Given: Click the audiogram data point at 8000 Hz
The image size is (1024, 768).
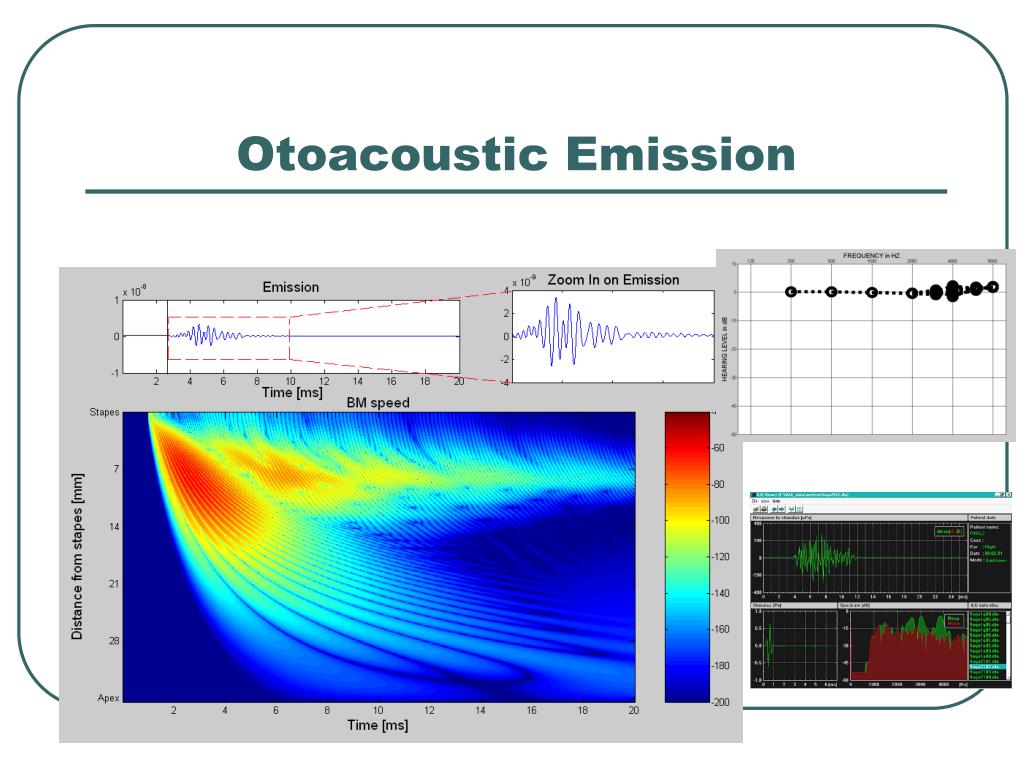Looking at the screenshot, I should tap(993, 287).
